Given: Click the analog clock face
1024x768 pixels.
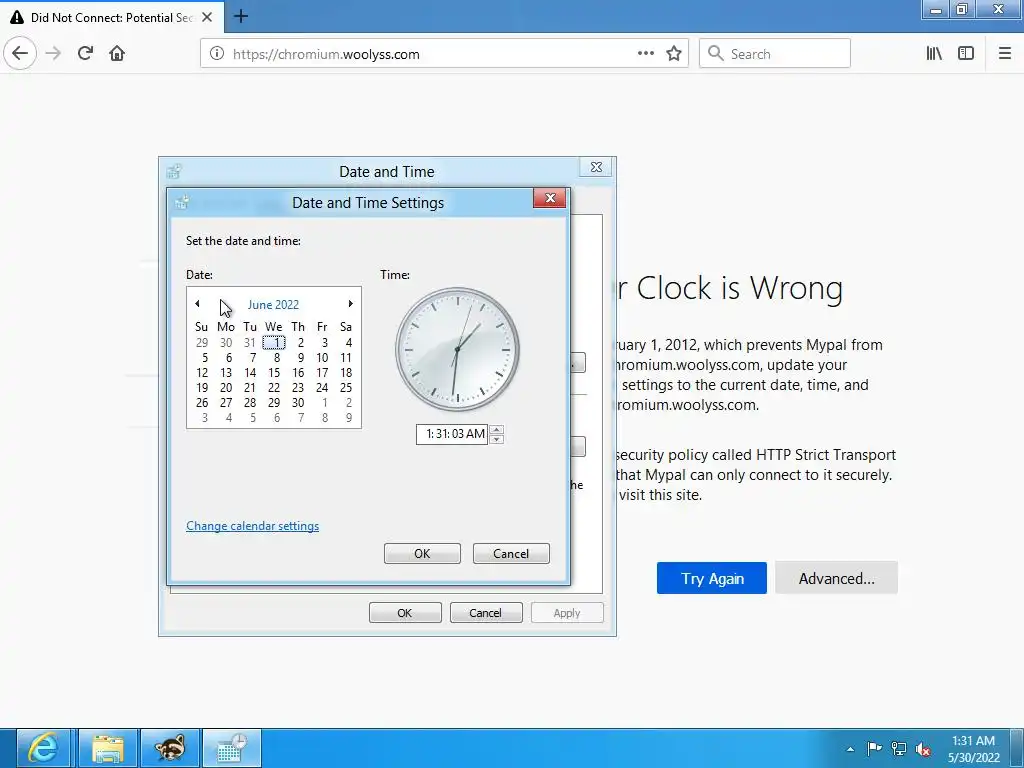Looking at the screenshot, I should (457, 349).
